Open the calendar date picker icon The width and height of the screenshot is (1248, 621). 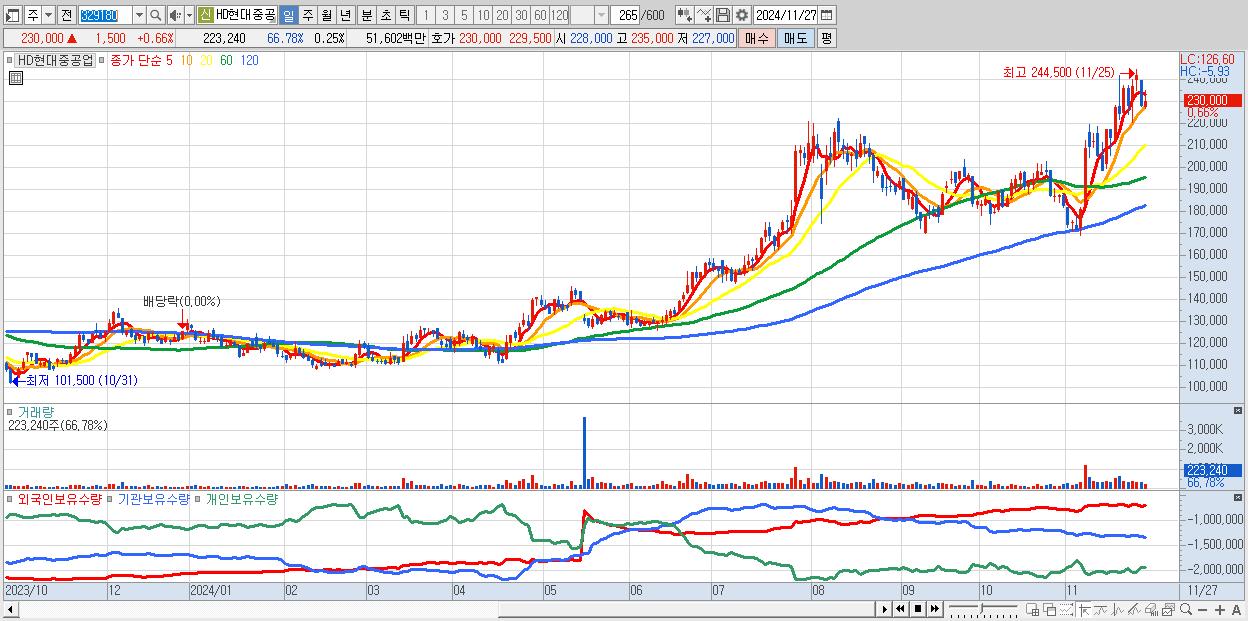click(x=827, y=15)
